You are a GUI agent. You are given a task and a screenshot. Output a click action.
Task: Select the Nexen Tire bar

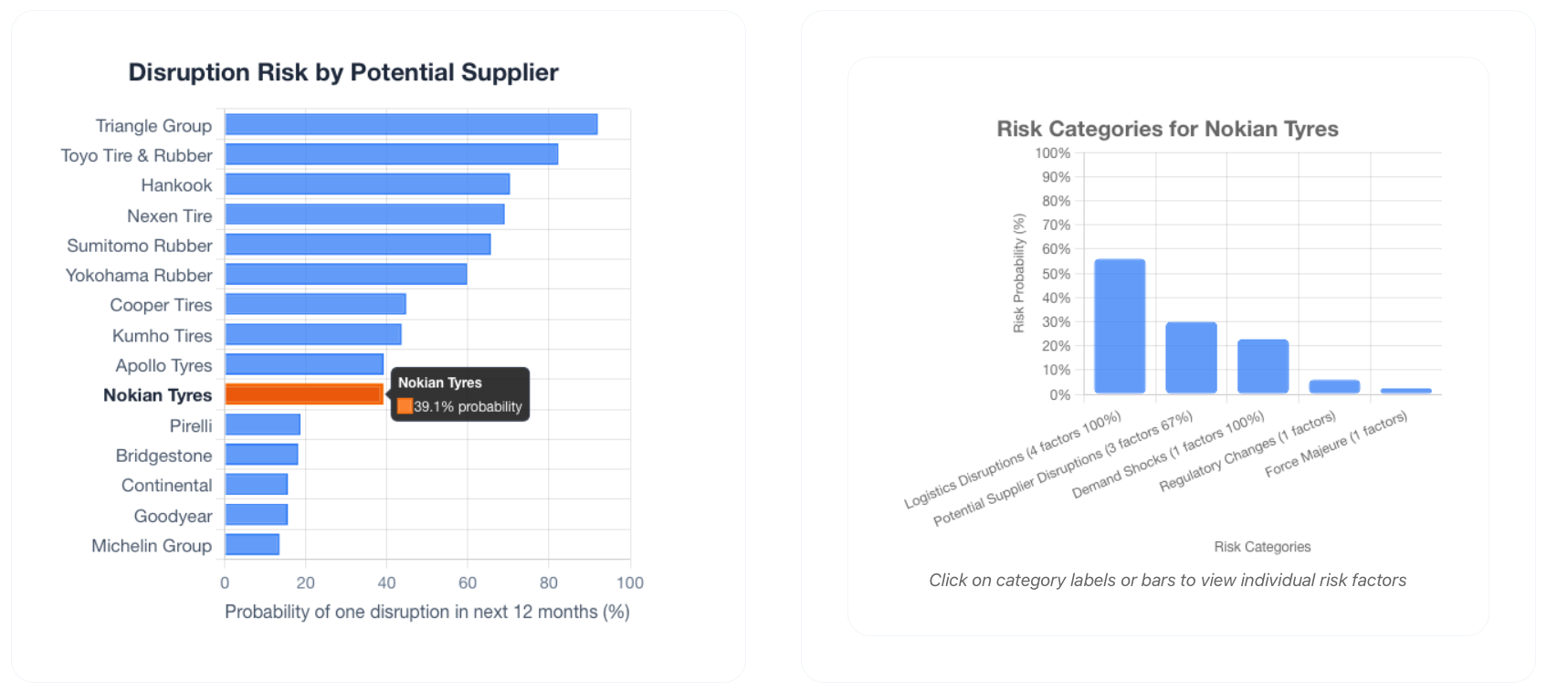pyautogui.click(x=364, y=215)
